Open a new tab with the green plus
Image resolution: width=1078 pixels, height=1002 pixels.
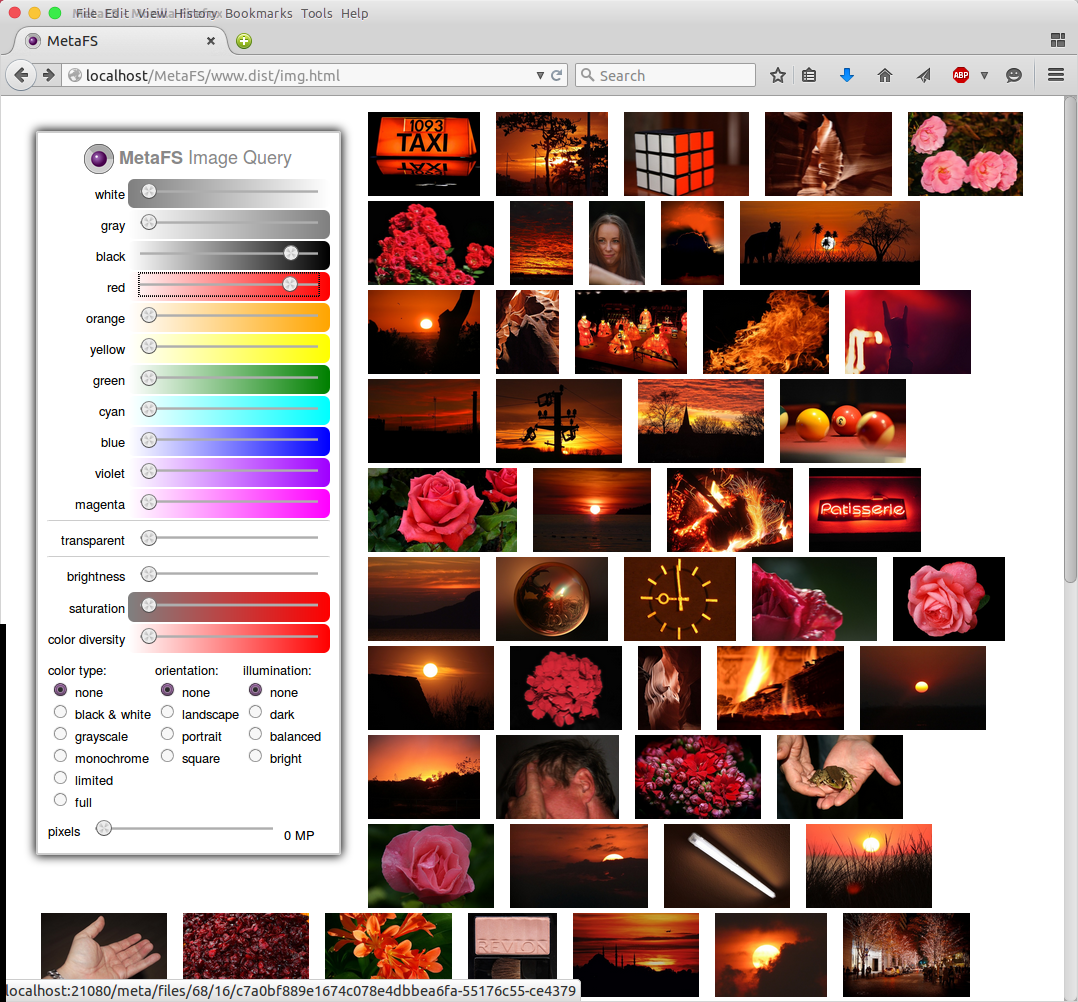[244, 41]
